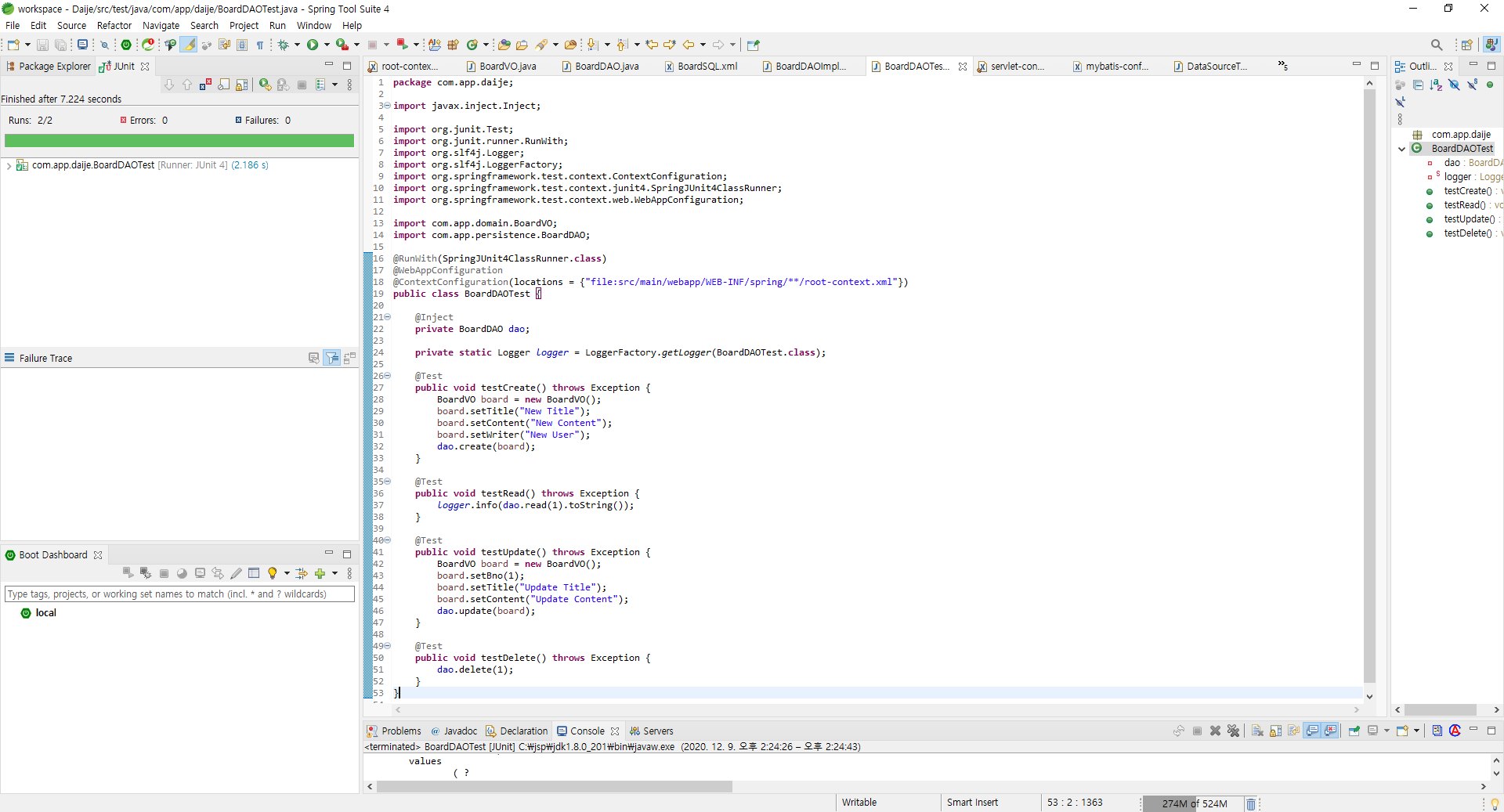Click JUnit view kebab menu icon
This screenshot has width=1504, height=812.
(349, 85)
